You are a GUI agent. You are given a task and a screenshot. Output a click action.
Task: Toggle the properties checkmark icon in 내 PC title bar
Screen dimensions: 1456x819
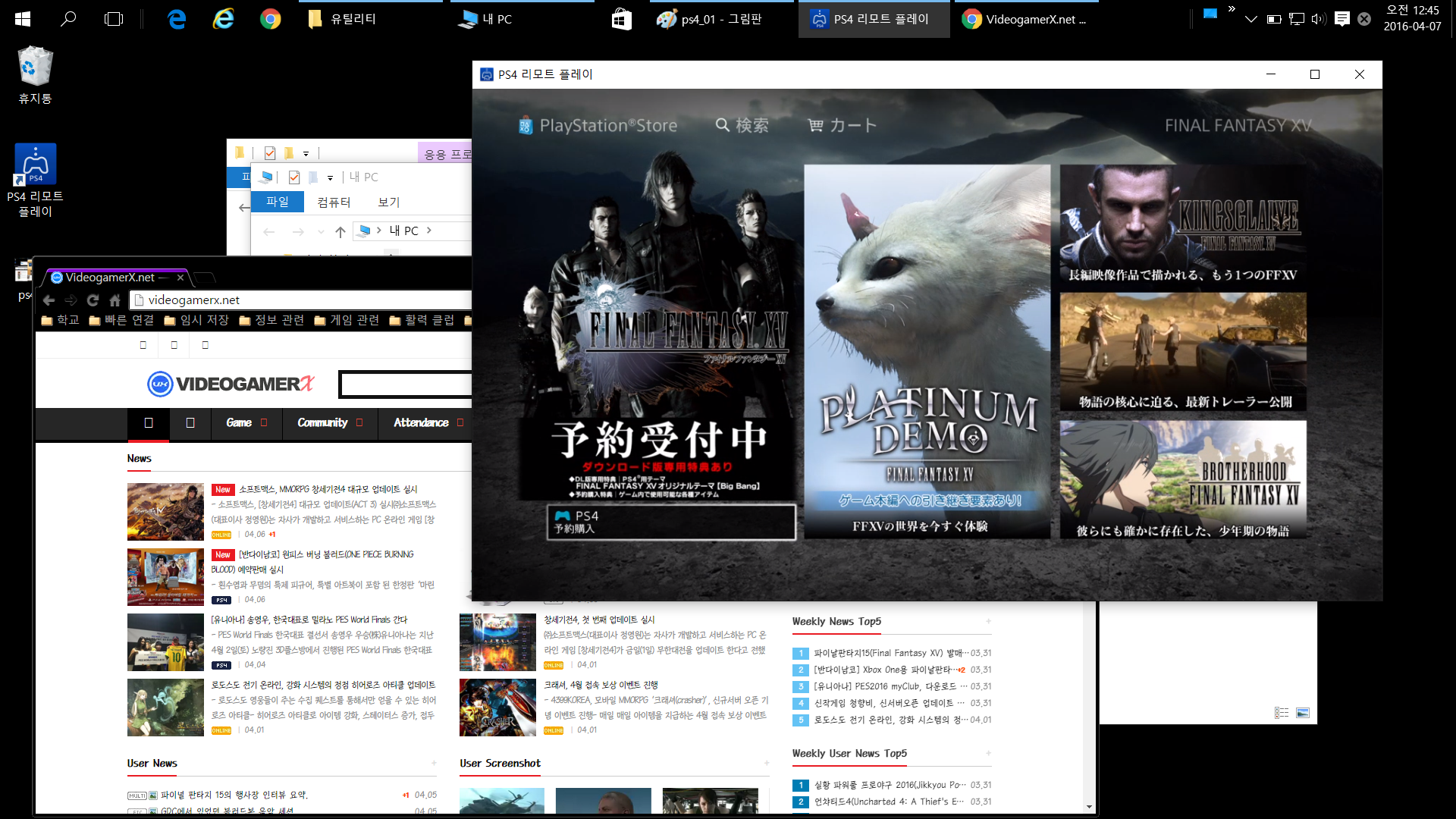[x=294, y=177]
